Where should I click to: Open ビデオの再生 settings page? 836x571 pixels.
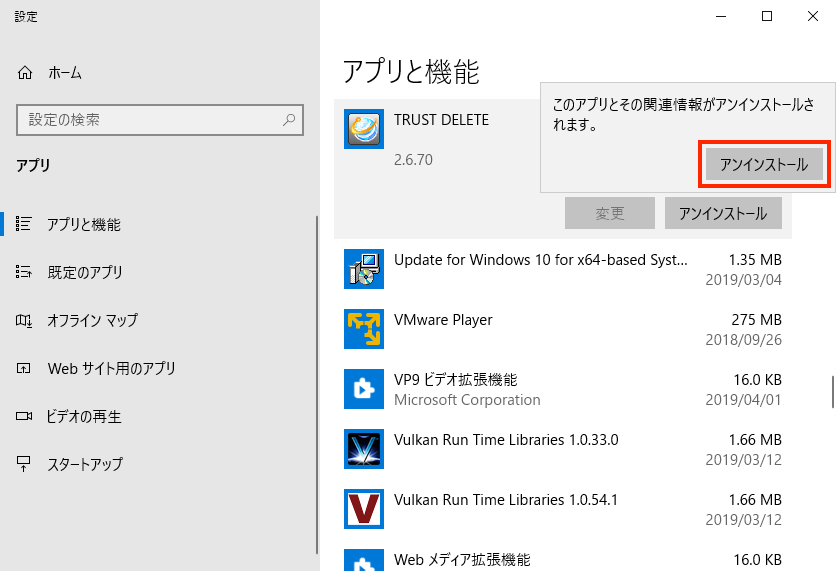pyautogui.click(x=84, y=416)
